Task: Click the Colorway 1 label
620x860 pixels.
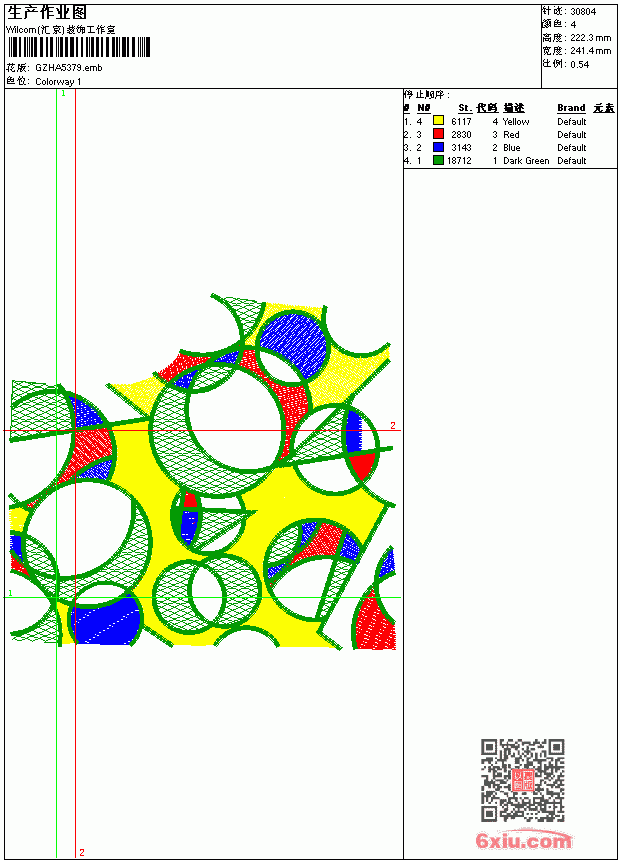Action: click(x=58, y=82)
